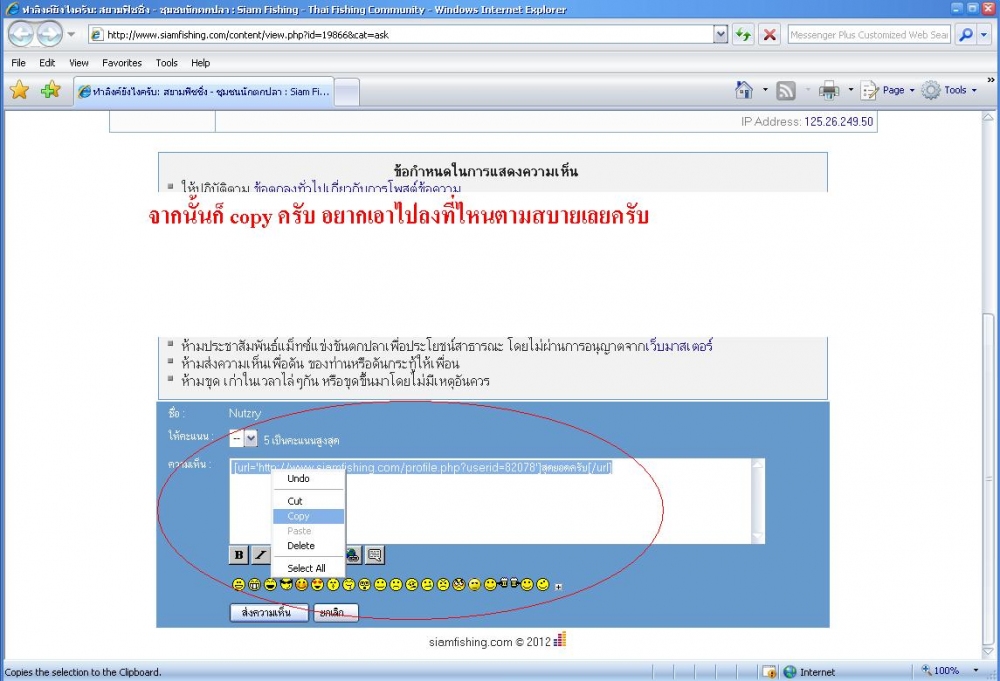This screenshot has height=681, width=1000.
Task: Open the Edit menu
Action: [47, 62]
